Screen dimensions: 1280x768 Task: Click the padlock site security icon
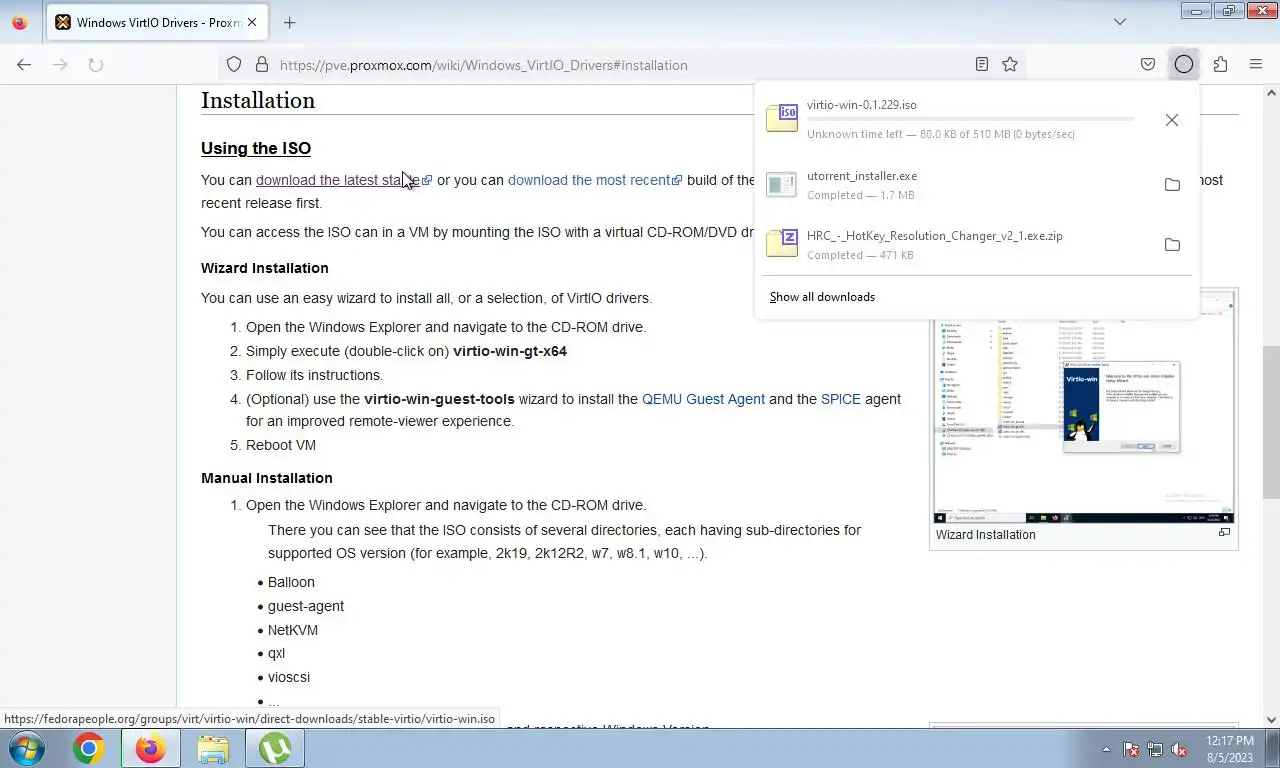point(262,65)
